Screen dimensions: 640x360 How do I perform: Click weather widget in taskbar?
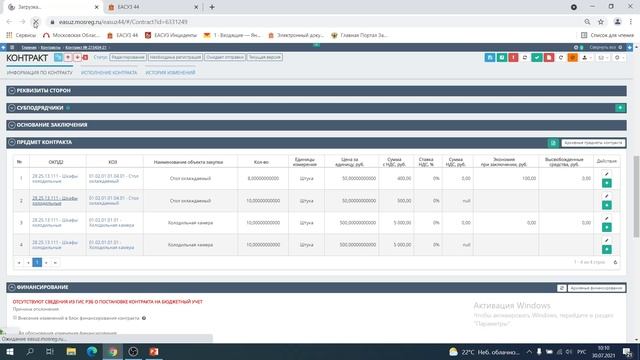point(484,352)
